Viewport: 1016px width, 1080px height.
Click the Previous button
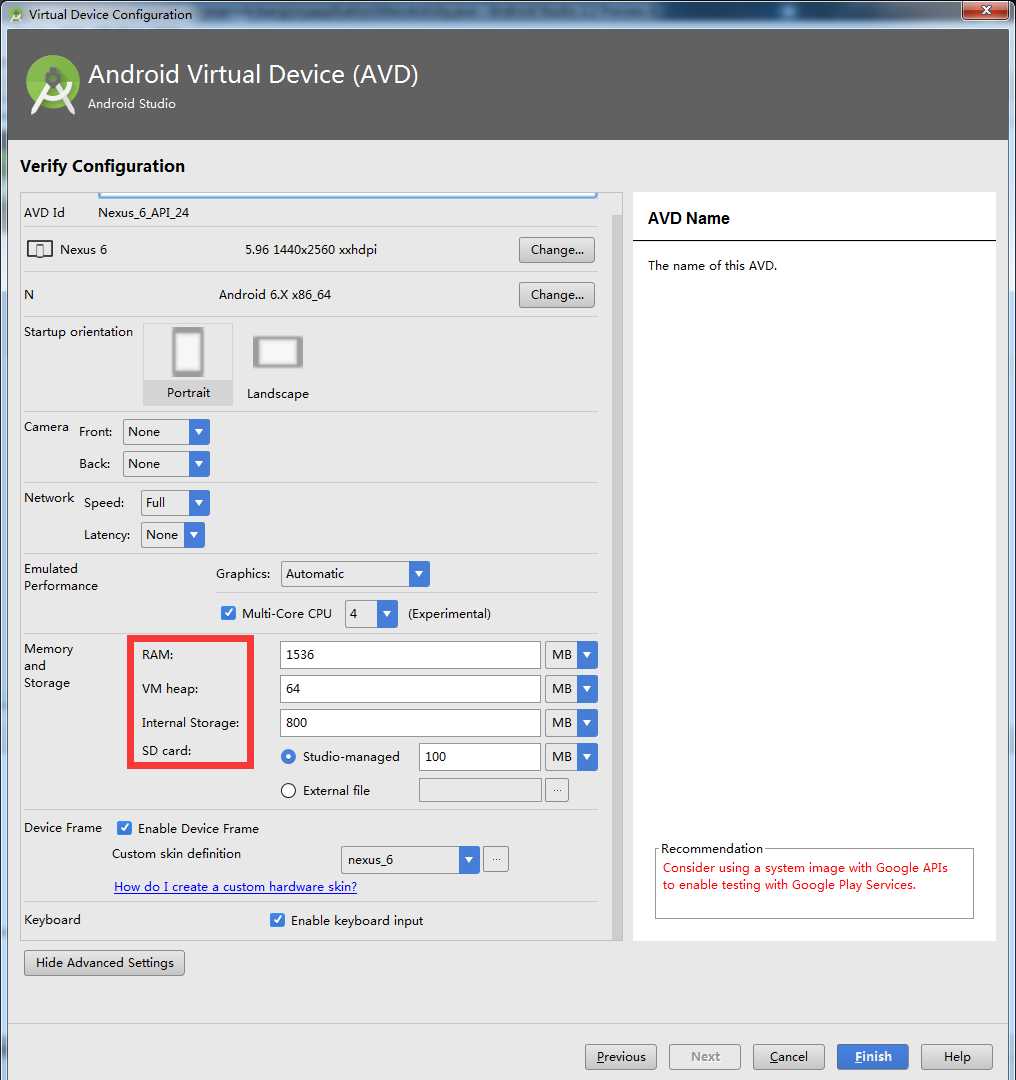click(621, 1057)
